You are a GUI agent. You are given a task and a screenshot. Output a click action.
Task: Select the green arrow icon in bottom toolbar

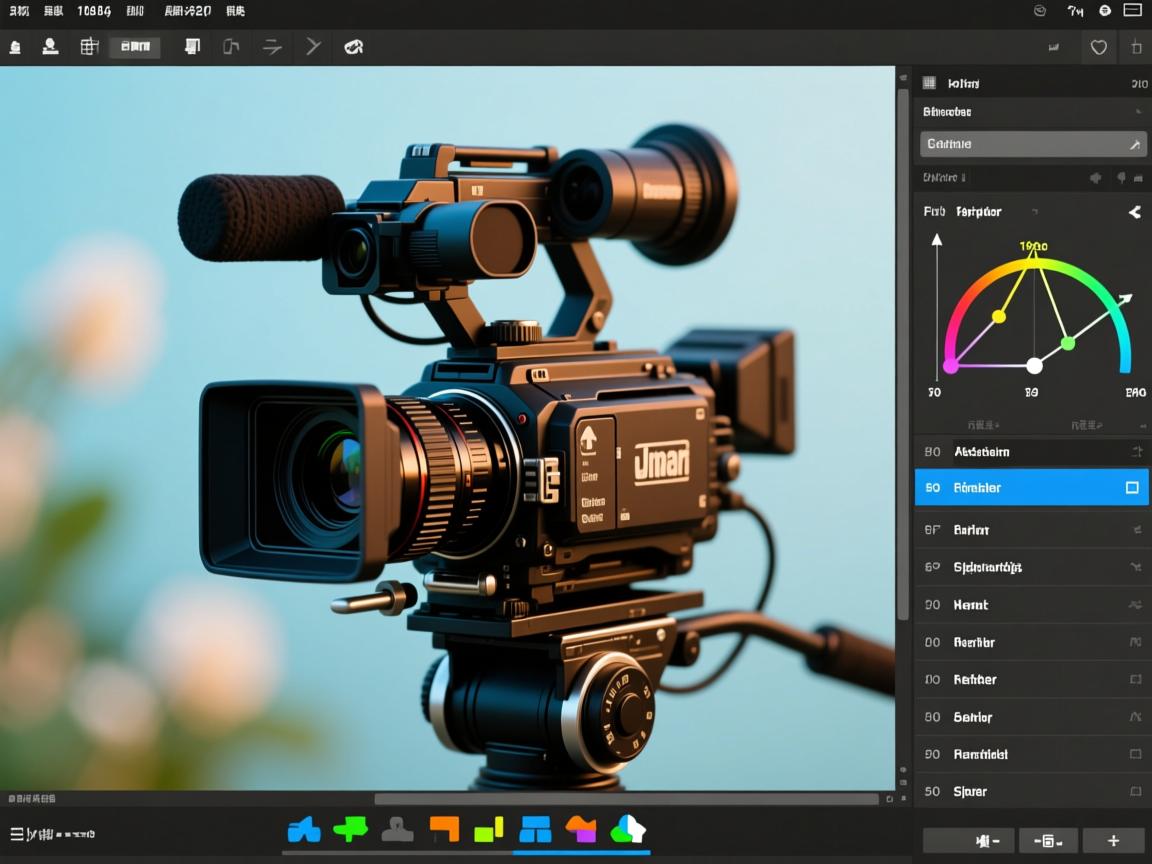point(350,829)
